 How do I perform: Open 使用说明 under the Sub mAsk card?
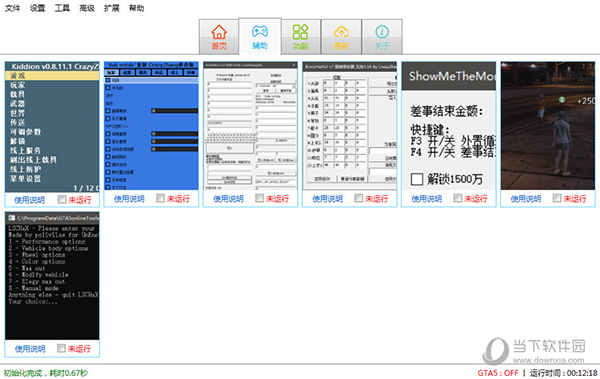129,199
